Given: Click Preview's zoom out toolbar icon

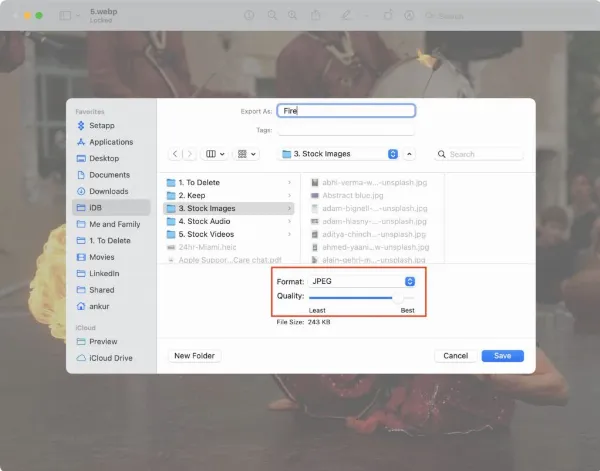Looking at the screenshot, I should tap(272, 15).
